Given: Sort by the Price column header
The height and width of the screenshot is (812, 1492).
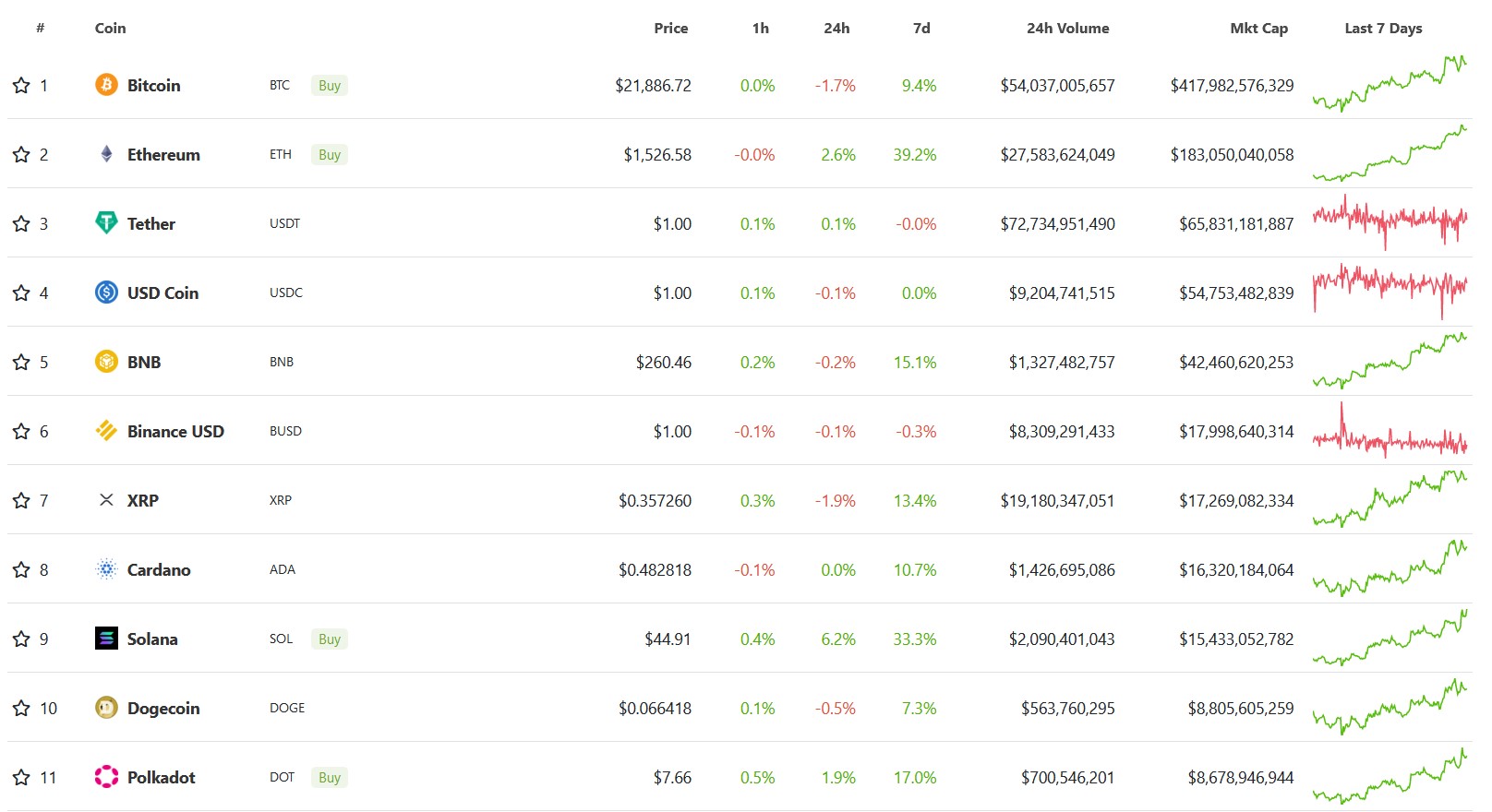Looking at the screenshot, I should (670, 28).
